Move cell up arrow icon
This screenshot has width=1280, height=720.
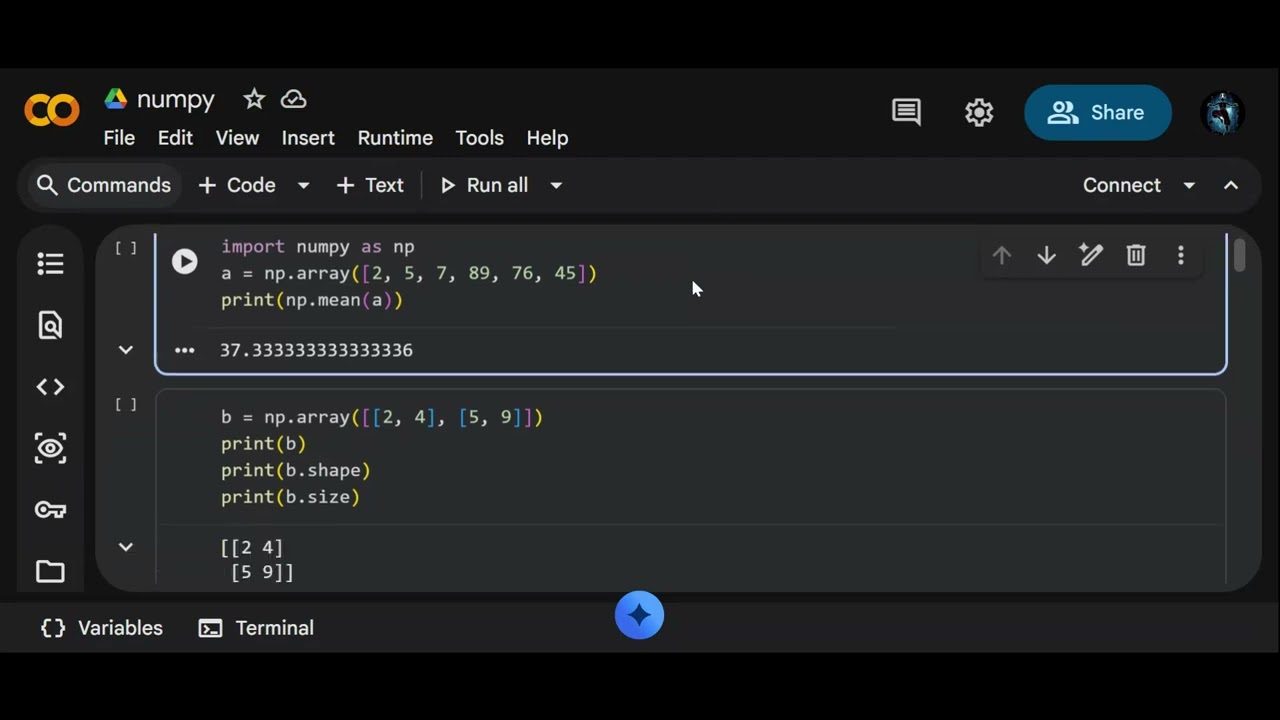[x=1001, y=255]
